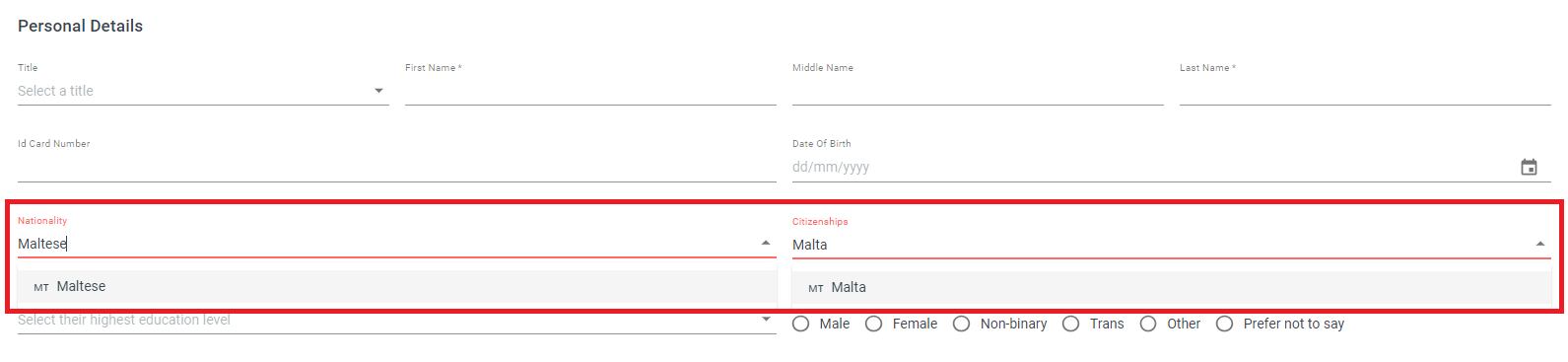Image resolution: width=1568 pixels, height=362 pixels.
Task: Collapse the Citizenships dropdown arrow
Action: pos(1539,244)
